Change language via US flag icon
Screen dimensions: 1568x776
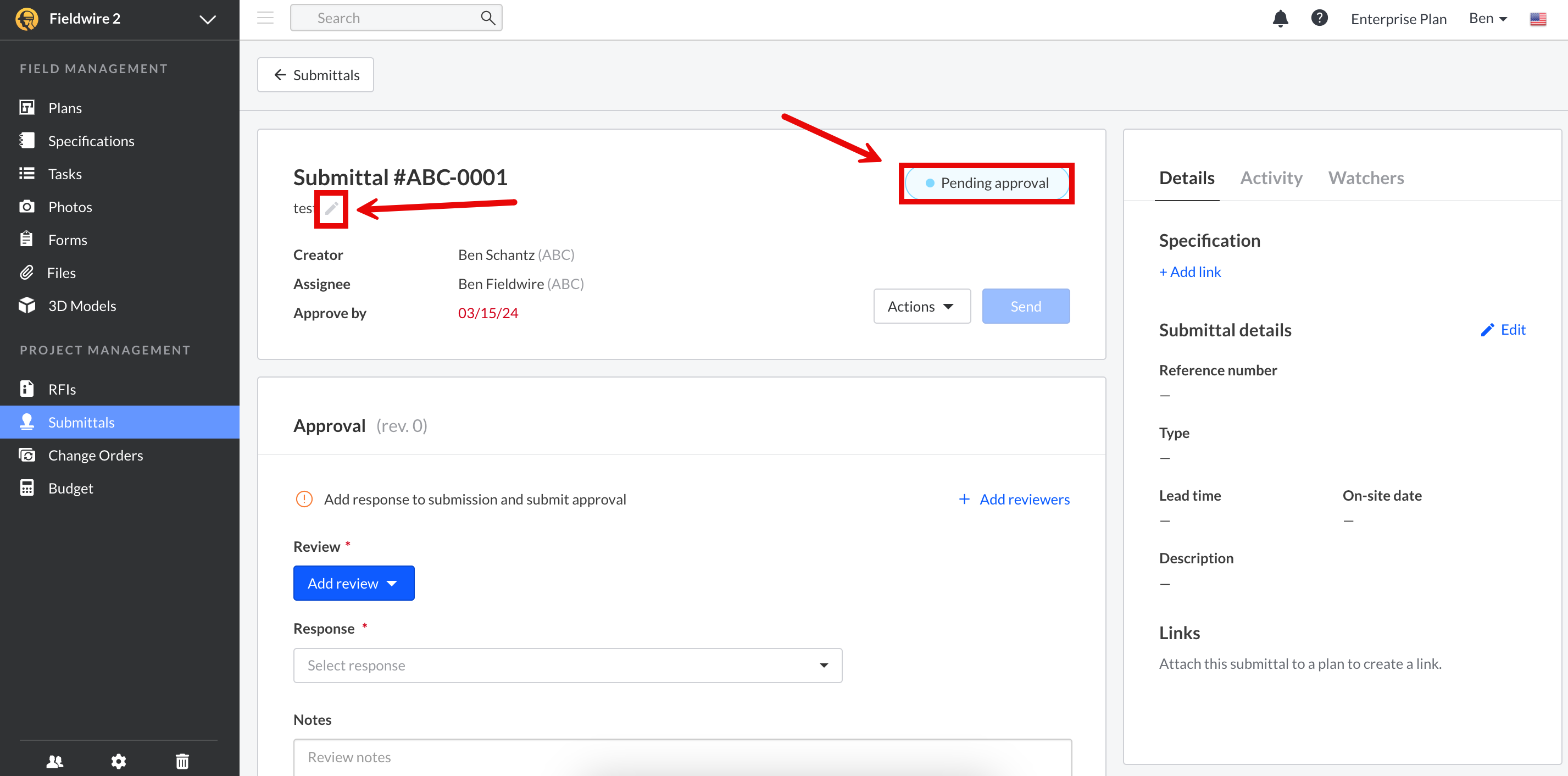1538,19
